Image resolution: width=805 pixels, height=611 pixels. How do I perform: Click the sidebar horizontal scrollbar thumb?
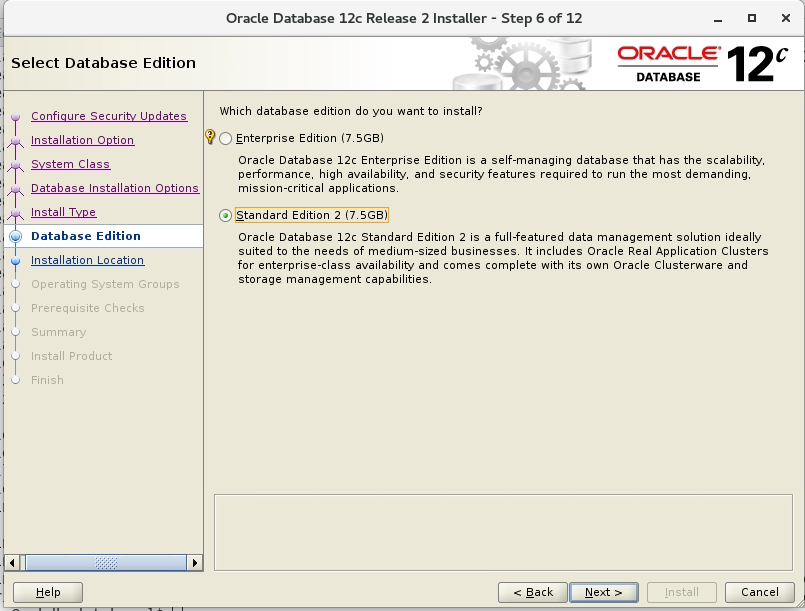click(x=106, y=563)
